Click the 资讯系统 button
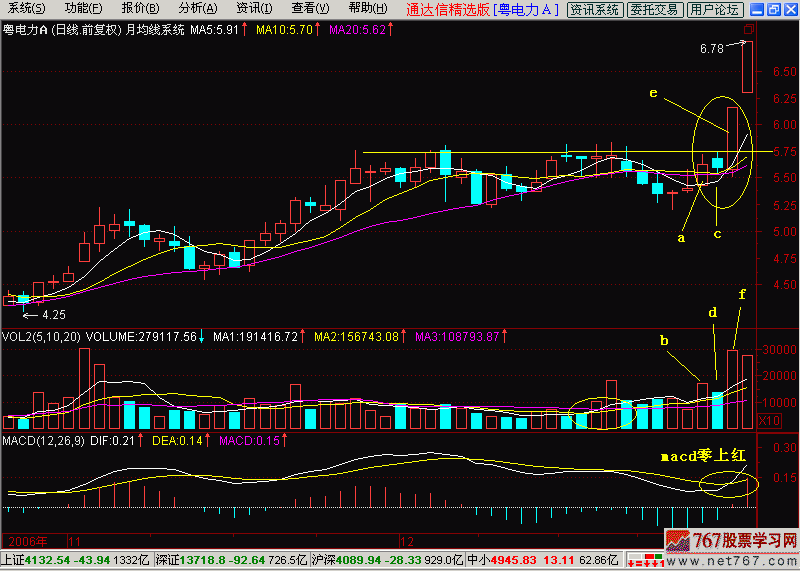Image resolution: width=800 pixels, height=571 pixels. coord(594,9)
